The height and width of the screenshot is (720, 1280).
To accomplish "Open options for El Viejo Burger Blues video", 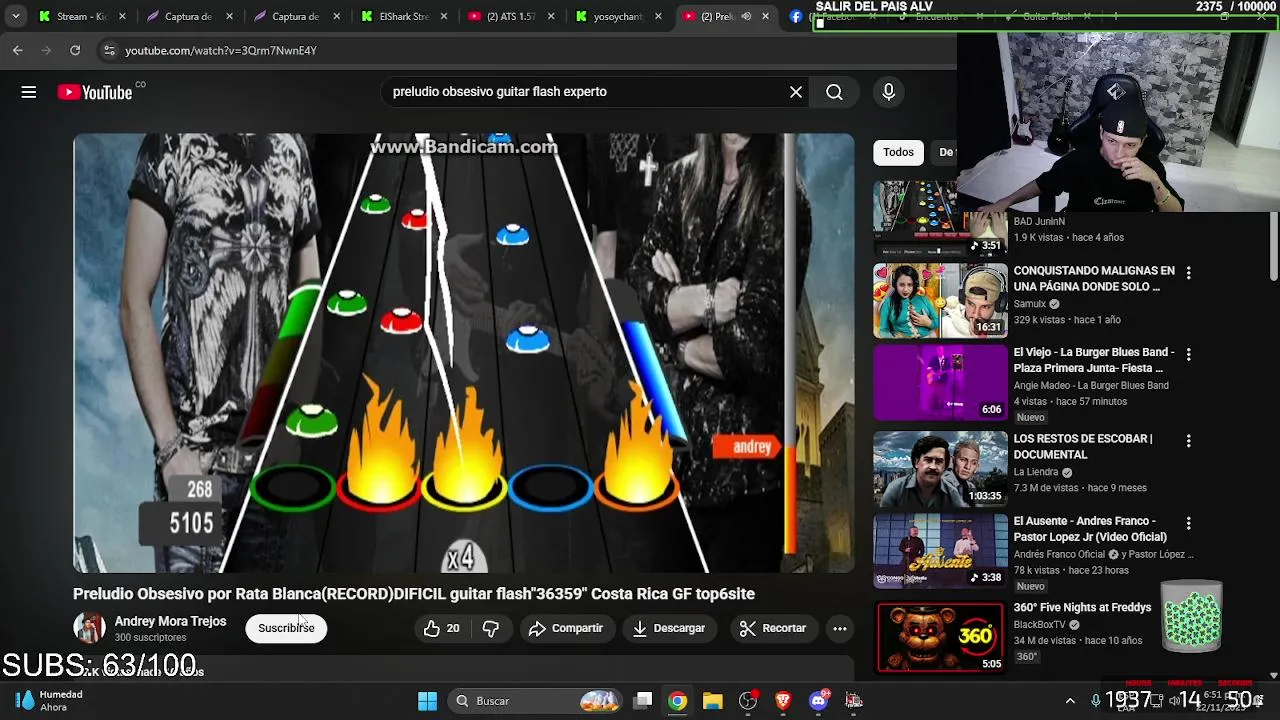I will point(1188,355).
